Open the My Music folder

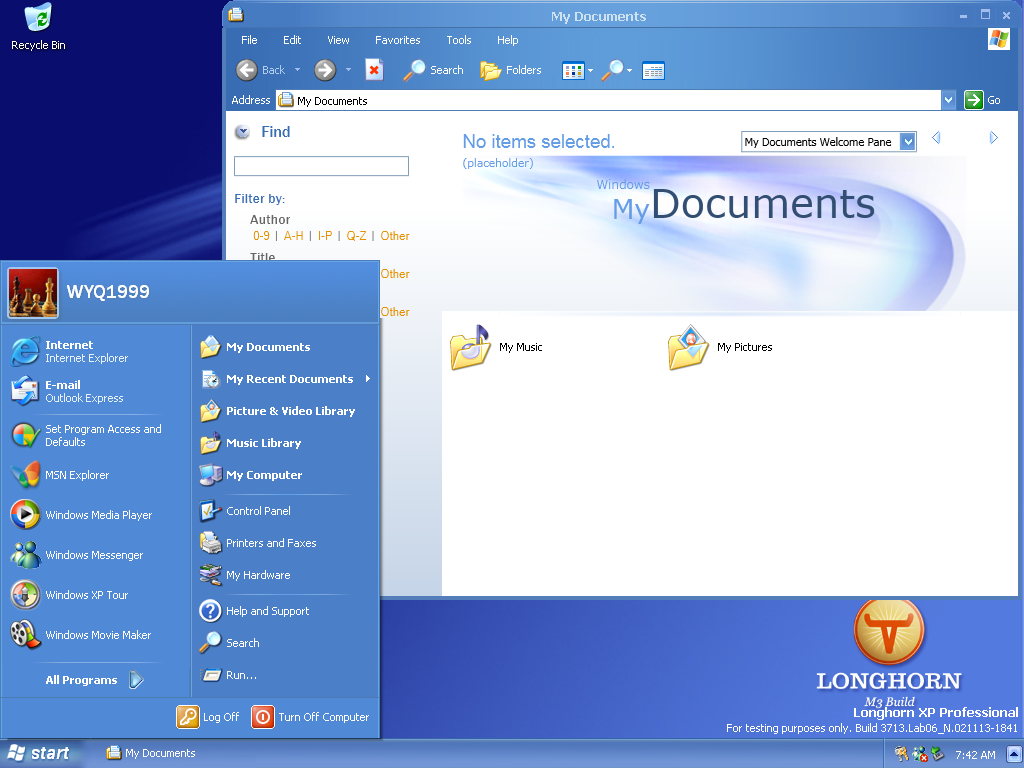pos(498,347)
